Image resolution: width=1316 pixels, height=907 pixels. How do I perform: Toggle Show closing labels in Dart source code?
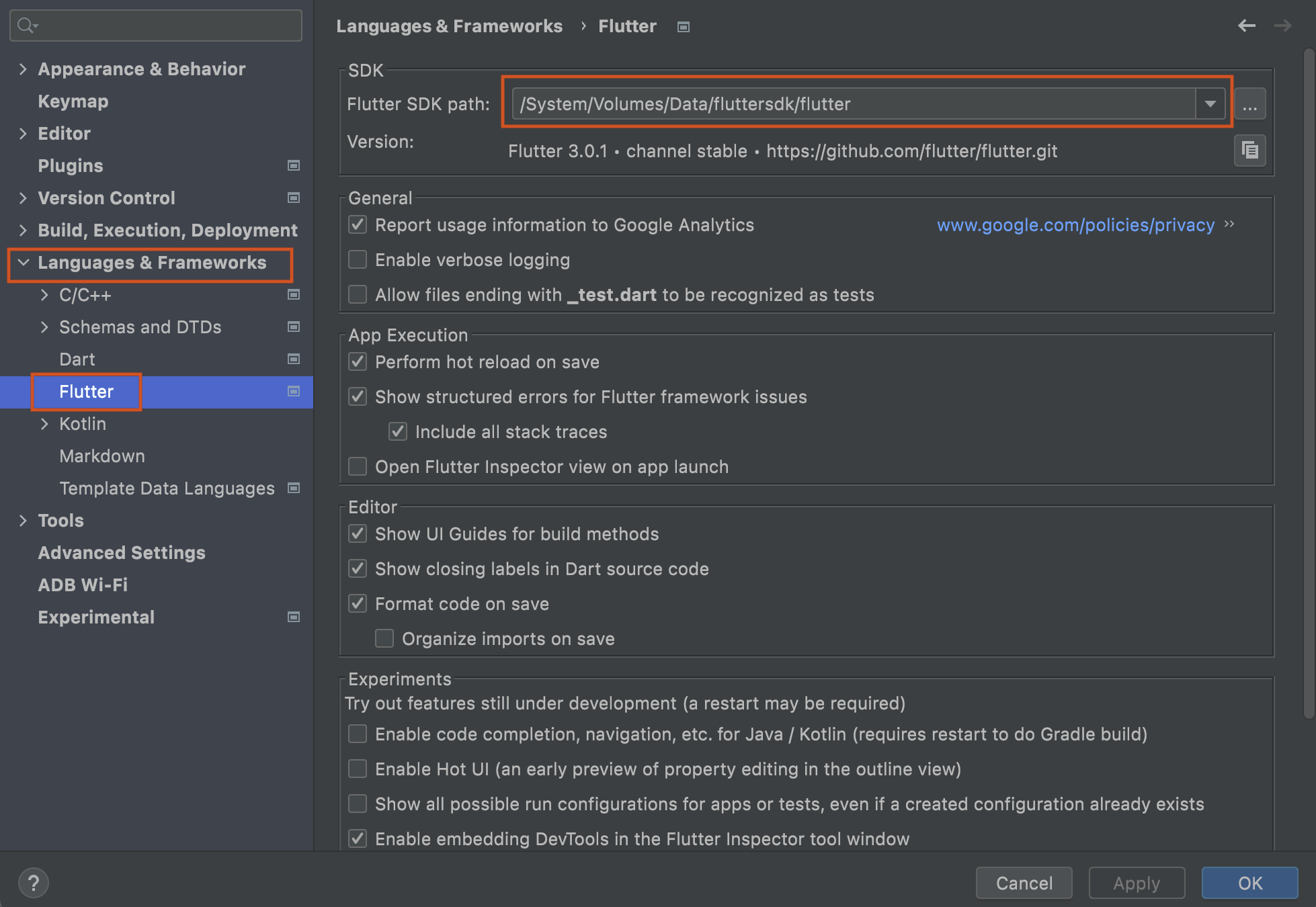click(358, 568)
